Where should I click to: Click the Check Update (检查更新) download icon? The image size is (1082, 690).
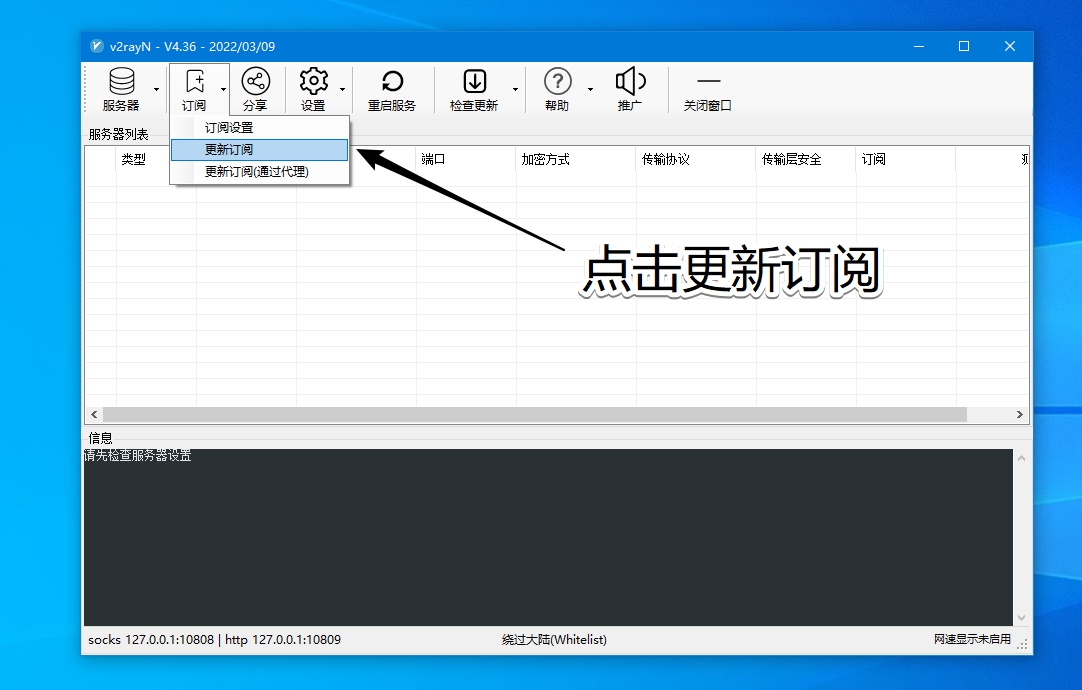[x=473, y=82]
